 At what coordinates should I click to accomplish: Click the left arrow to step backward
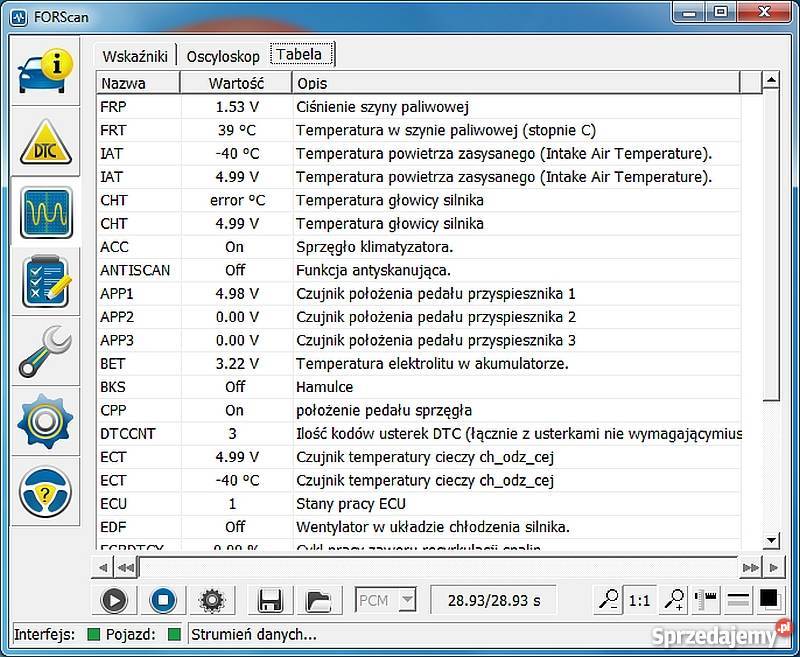tap(104, 567)
